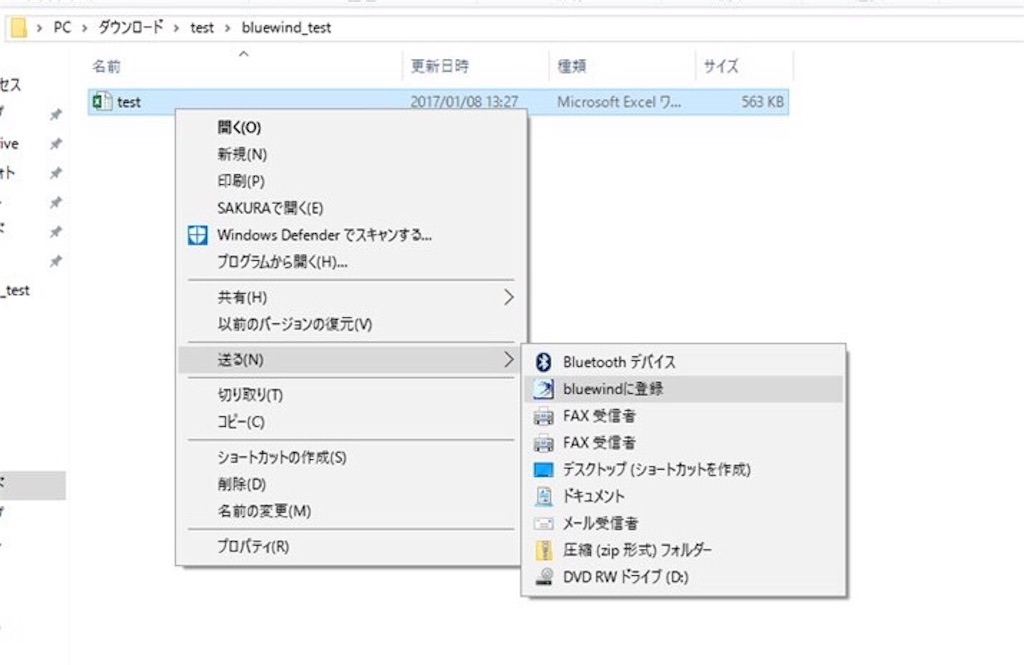Click the メール受信者 envelope icon
The image size is (1024, 665).
543,523
